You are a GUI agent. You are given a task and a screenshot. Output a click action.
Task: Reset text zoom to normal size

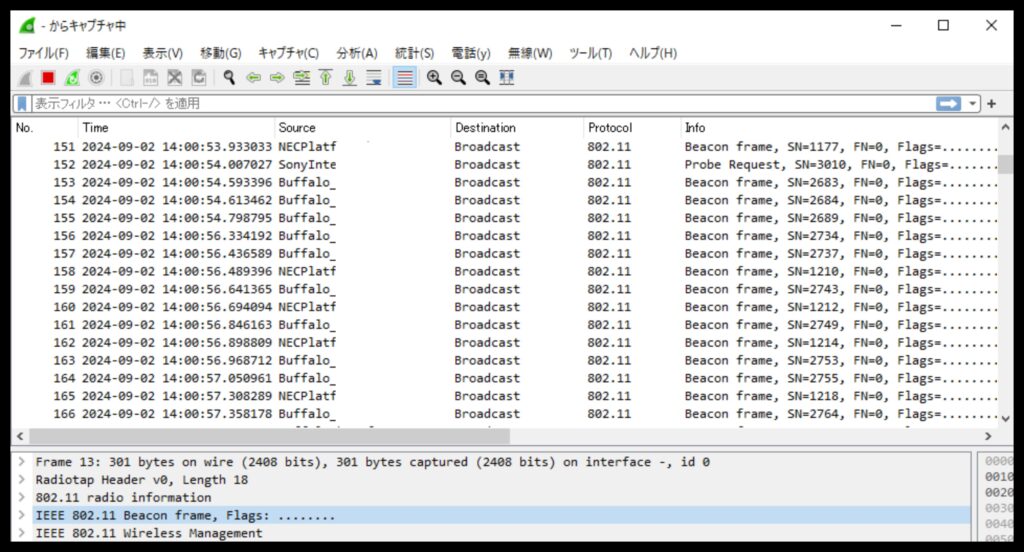(x=482, y=78)
